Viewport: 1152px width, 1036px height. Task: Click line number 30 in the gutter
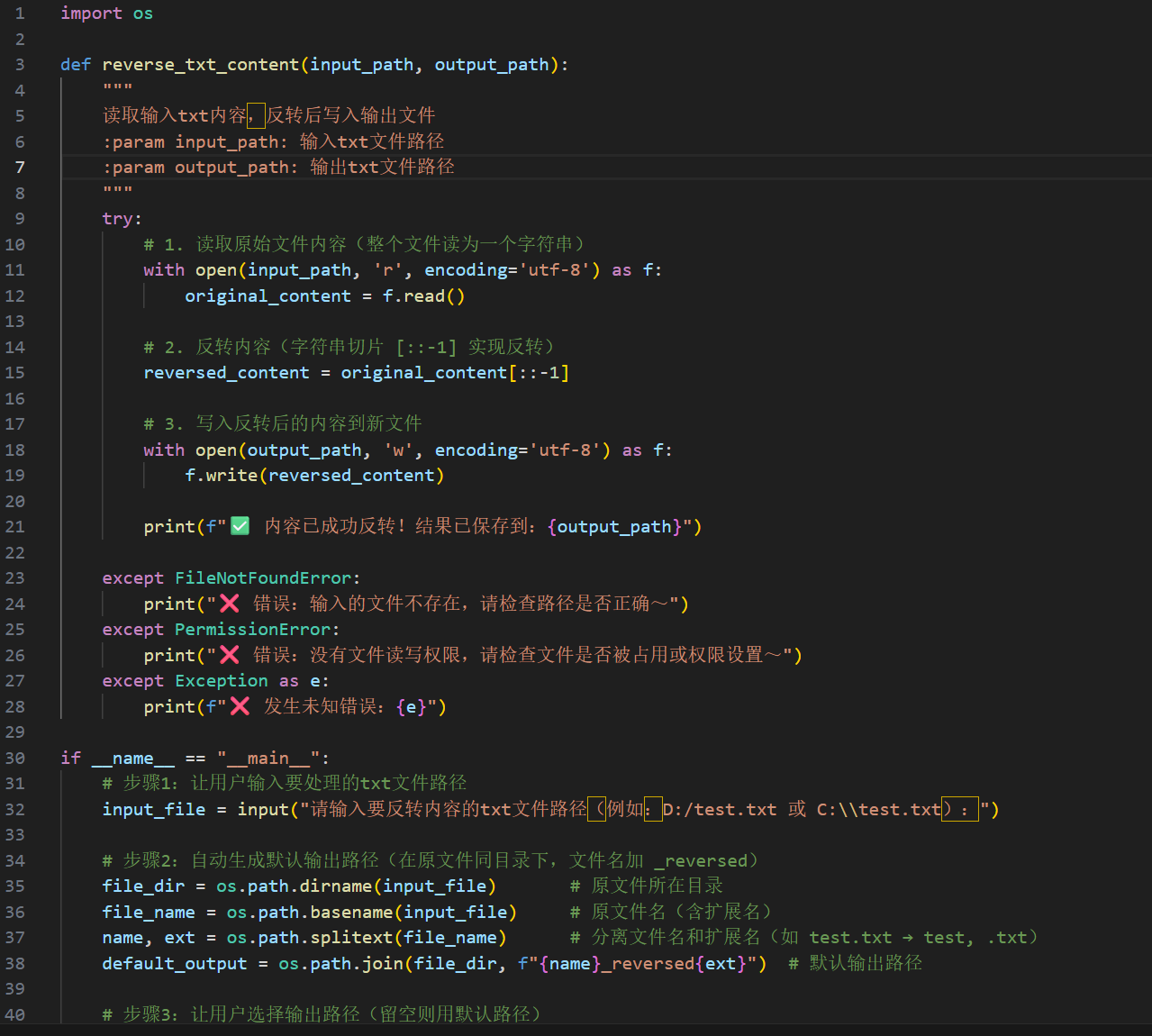[15, 759]
